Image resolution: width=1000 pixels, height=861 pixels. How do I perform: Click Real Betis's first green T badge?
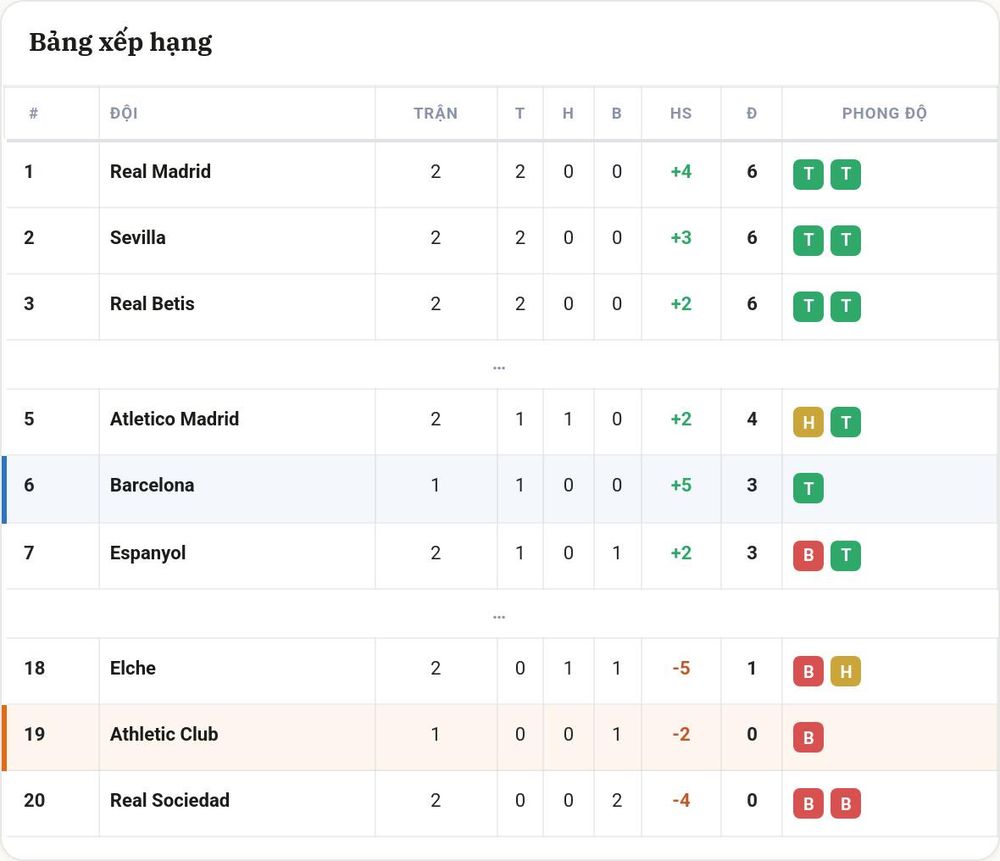(808, 306)
